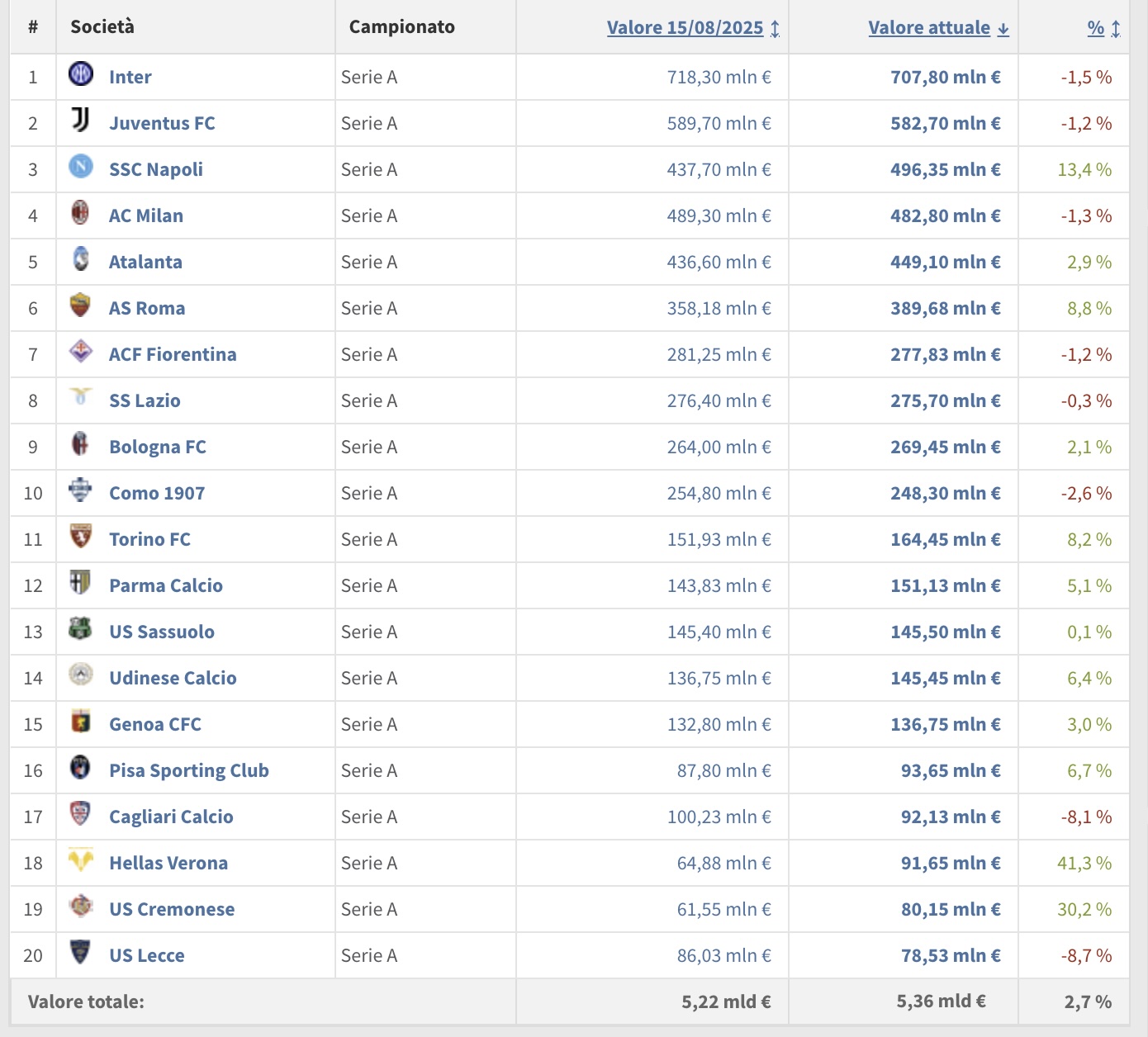This screenshot has height=1037, width=1148.
Task: Click Torino's current value 164,45 mln €
Action: tap(946, 539)
